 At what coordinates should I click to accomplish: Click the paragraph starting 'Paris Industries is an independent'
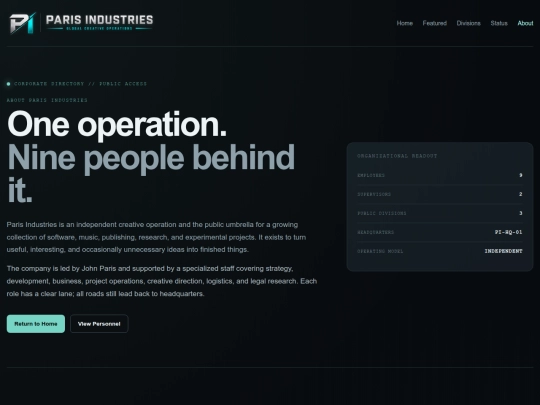[156, 237]
